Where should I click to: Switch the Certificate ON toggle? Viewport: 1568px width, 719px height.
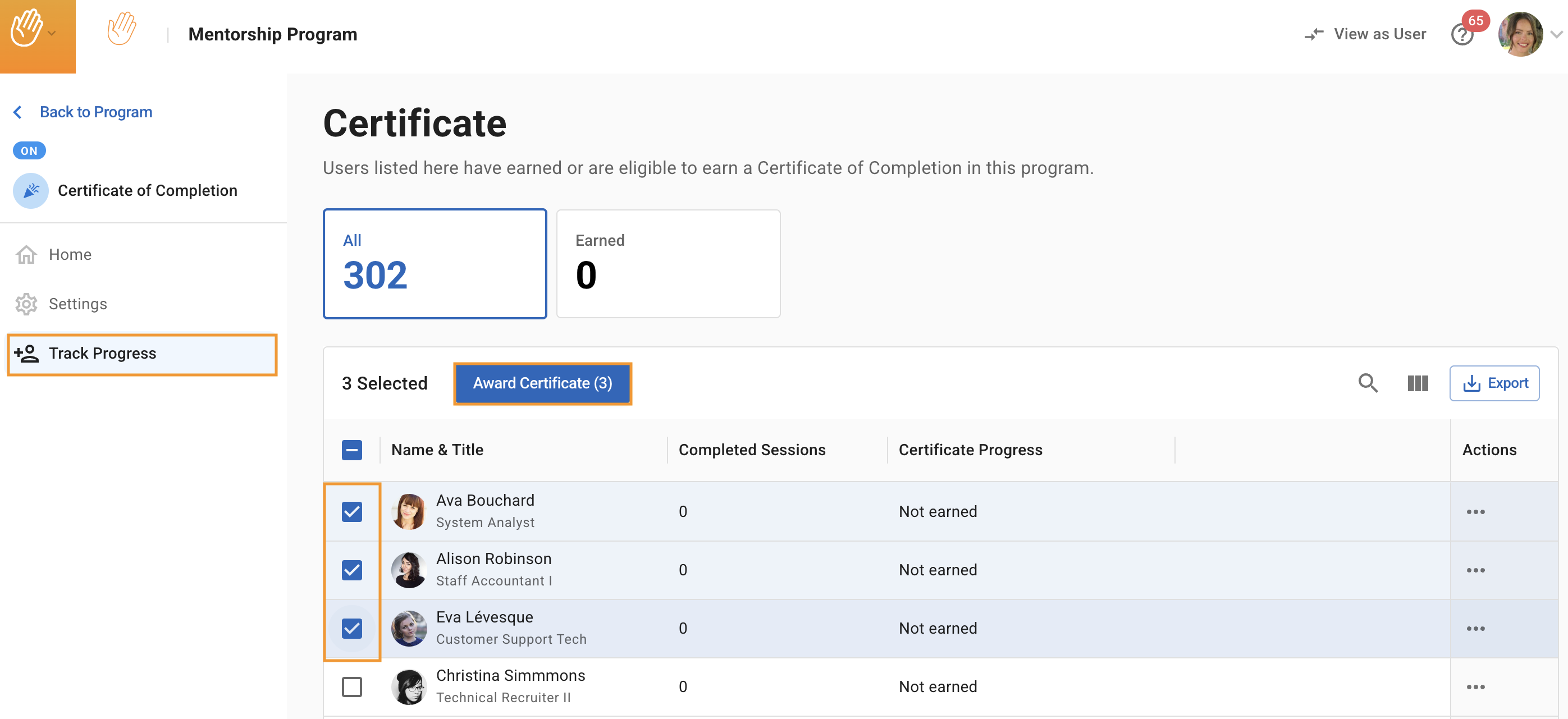[29, 150]
